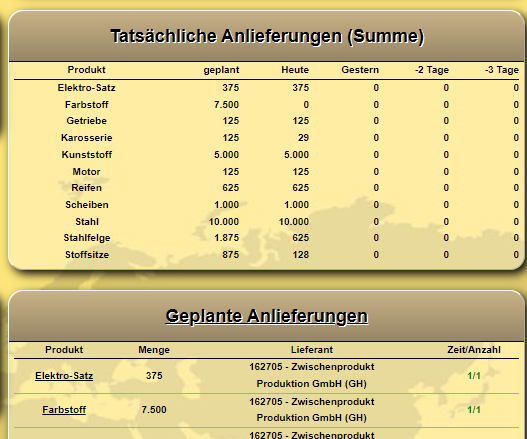The width and height of the screenshot is (527, 439).
Task: Click the Farbstoff planned amount 7.500 in the top table
Action: click(x=226, y=105)
